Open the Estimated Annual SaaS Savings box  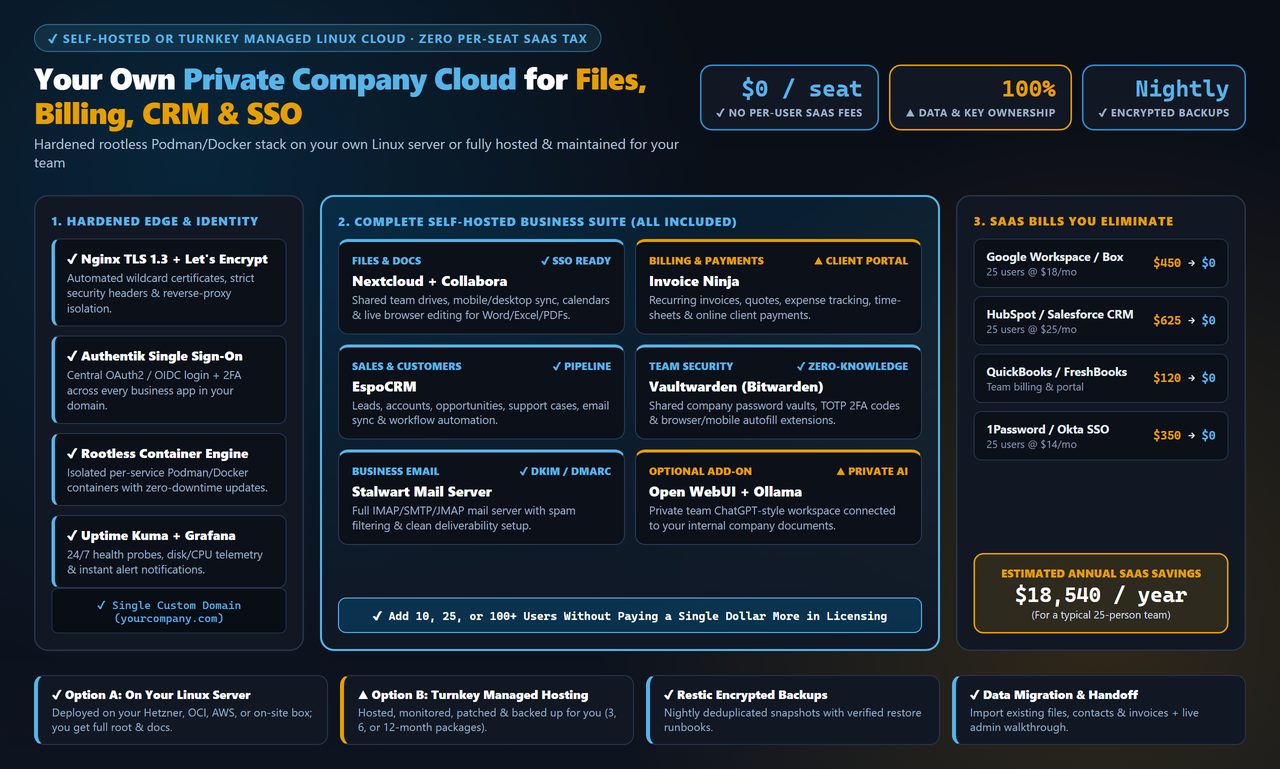click(x=1101, y=593)
